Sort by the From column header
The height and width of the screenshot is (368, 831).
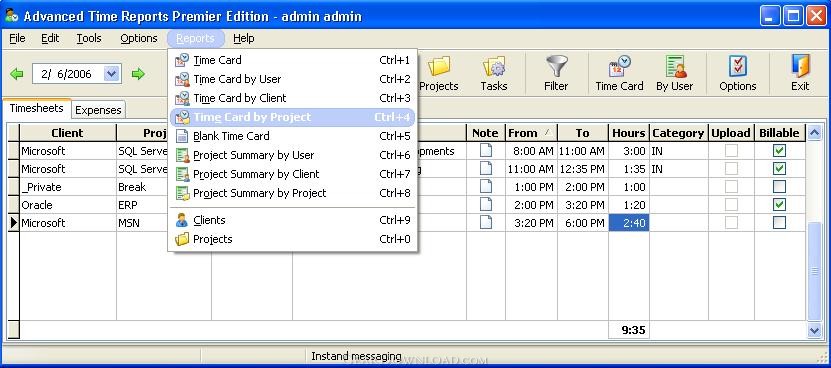click(531, 133)
